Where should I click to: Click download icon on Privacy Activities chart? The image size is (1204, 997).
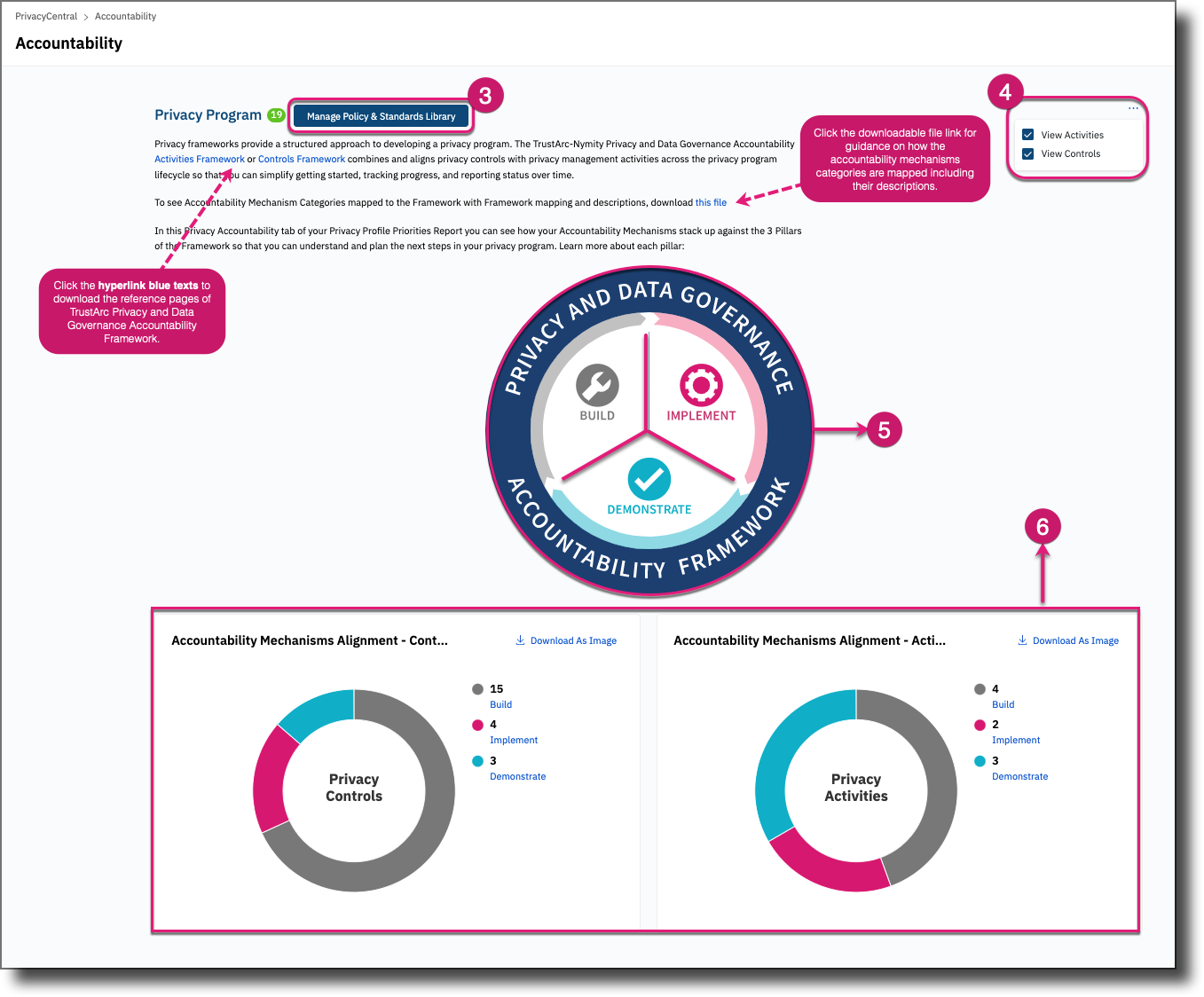tap(1022, 640)
